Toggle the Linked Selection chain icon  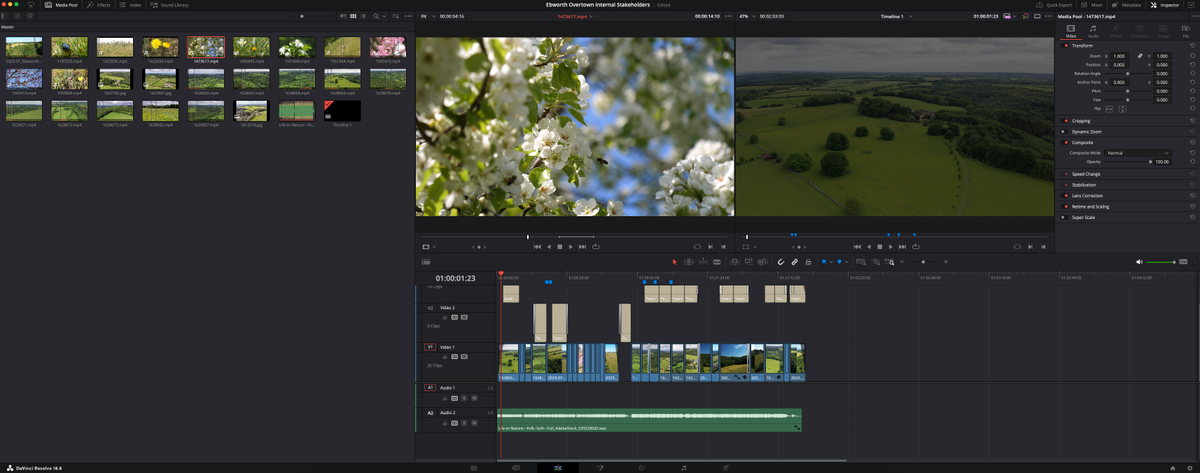pyautogui.click(x=795, y=261)
